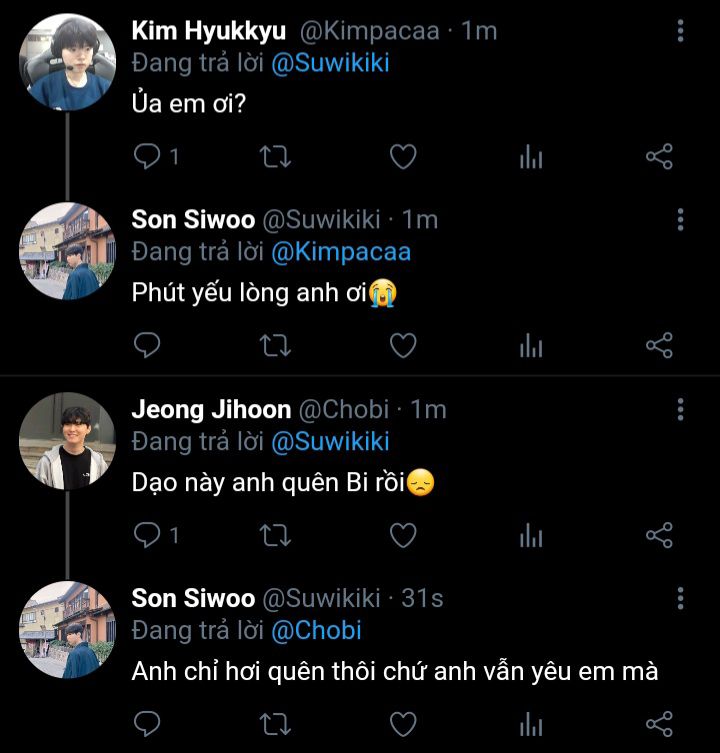Share Kim Hyukkyu's tweet

[659, 157]
